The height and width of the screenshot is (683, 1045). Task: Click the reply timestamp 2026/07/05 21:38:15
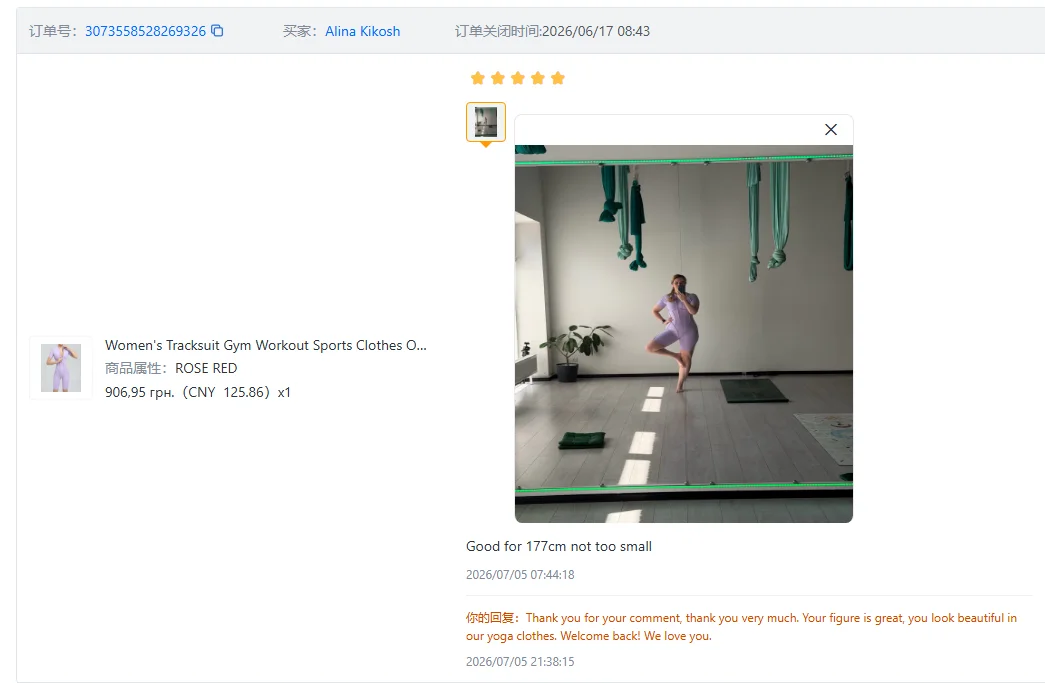(520, 662)
